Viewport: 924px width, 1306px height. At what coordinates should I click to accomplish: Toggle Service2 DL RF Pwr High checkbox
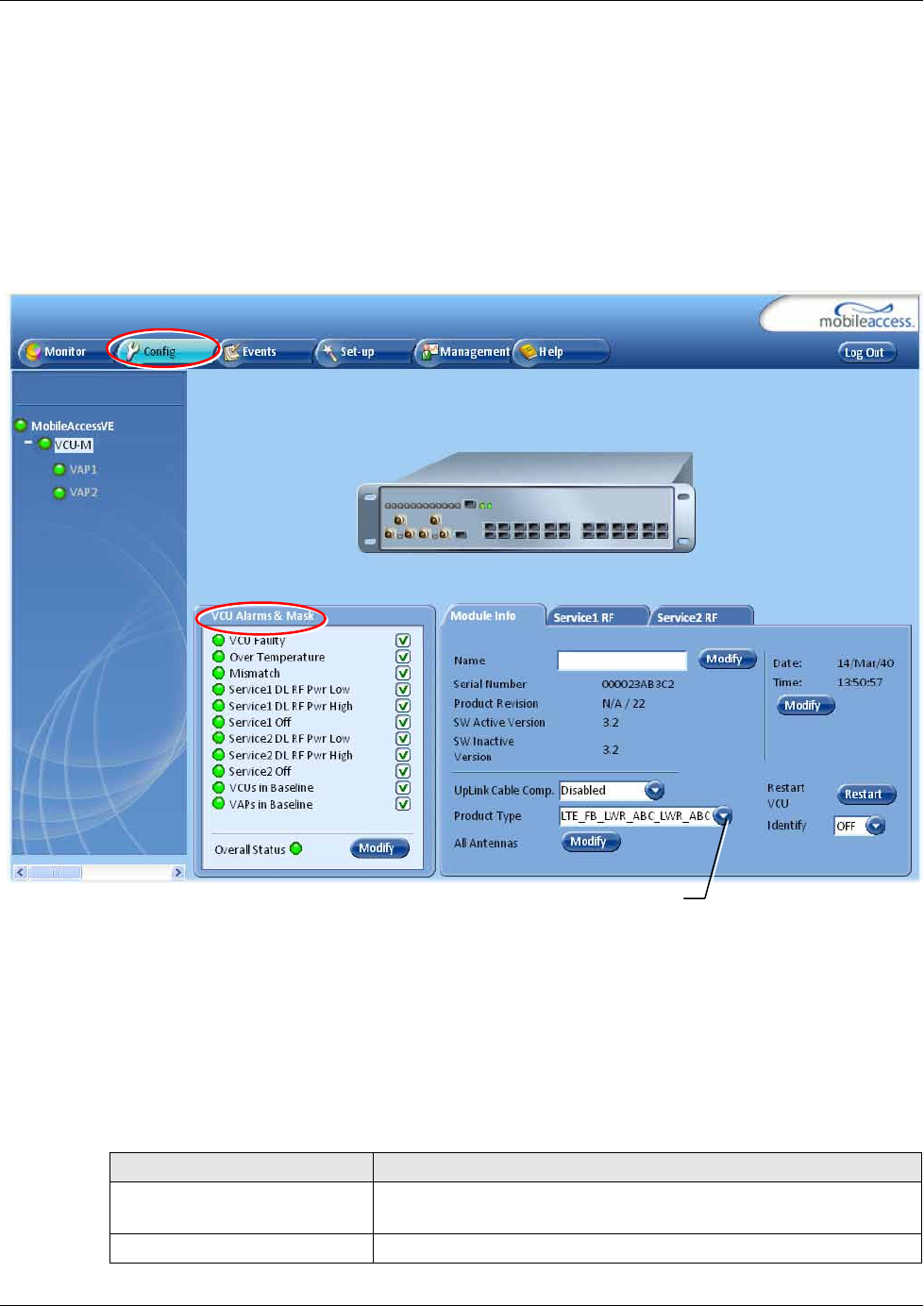coord(403,755)
